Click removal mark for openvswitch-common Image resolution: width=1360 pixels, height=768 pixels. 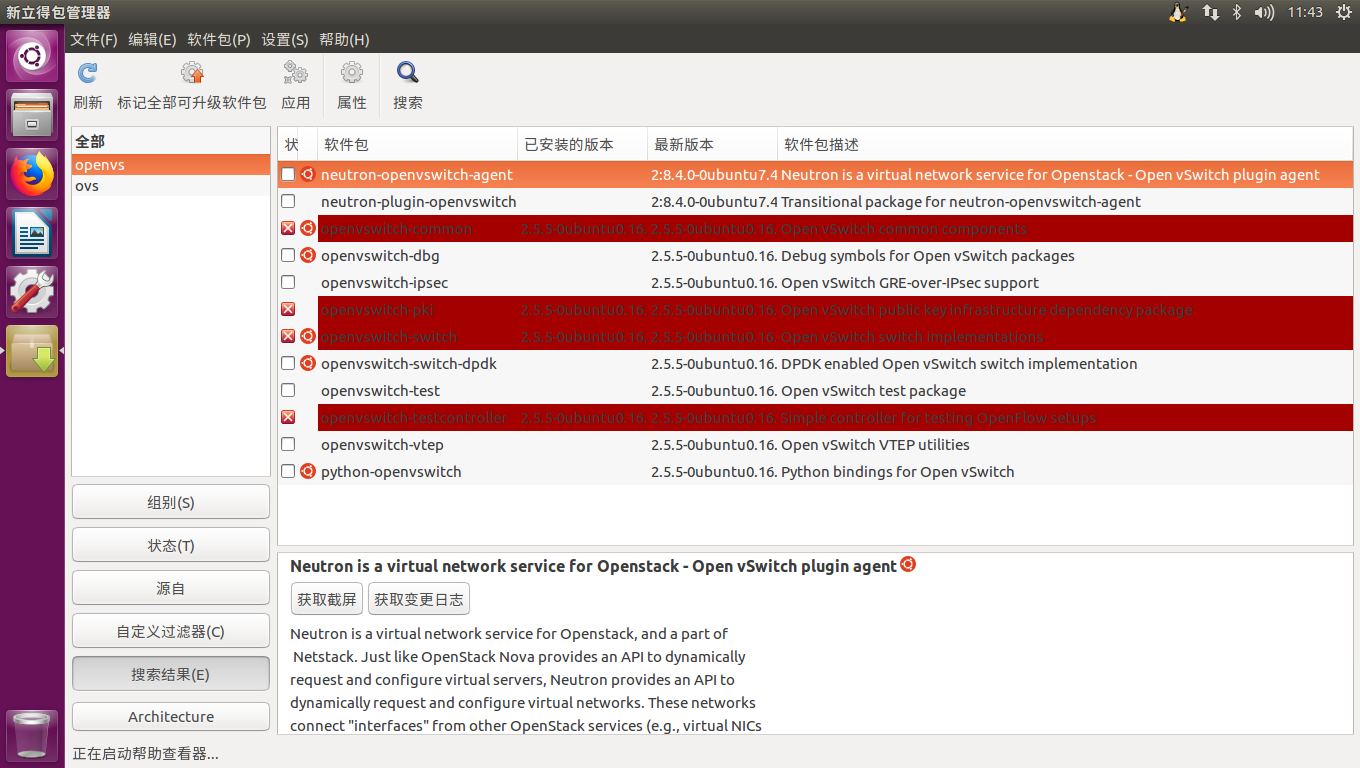(288, 228)
